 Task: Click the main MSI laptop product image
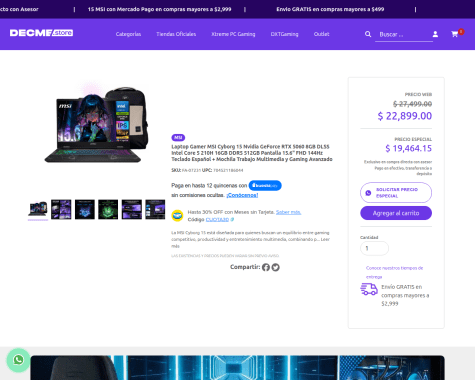click(x=97, y=124)
